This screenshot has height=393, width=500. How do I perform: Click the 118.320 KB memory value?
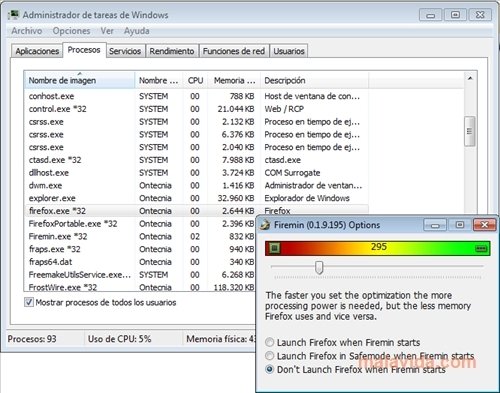point(234,287)
